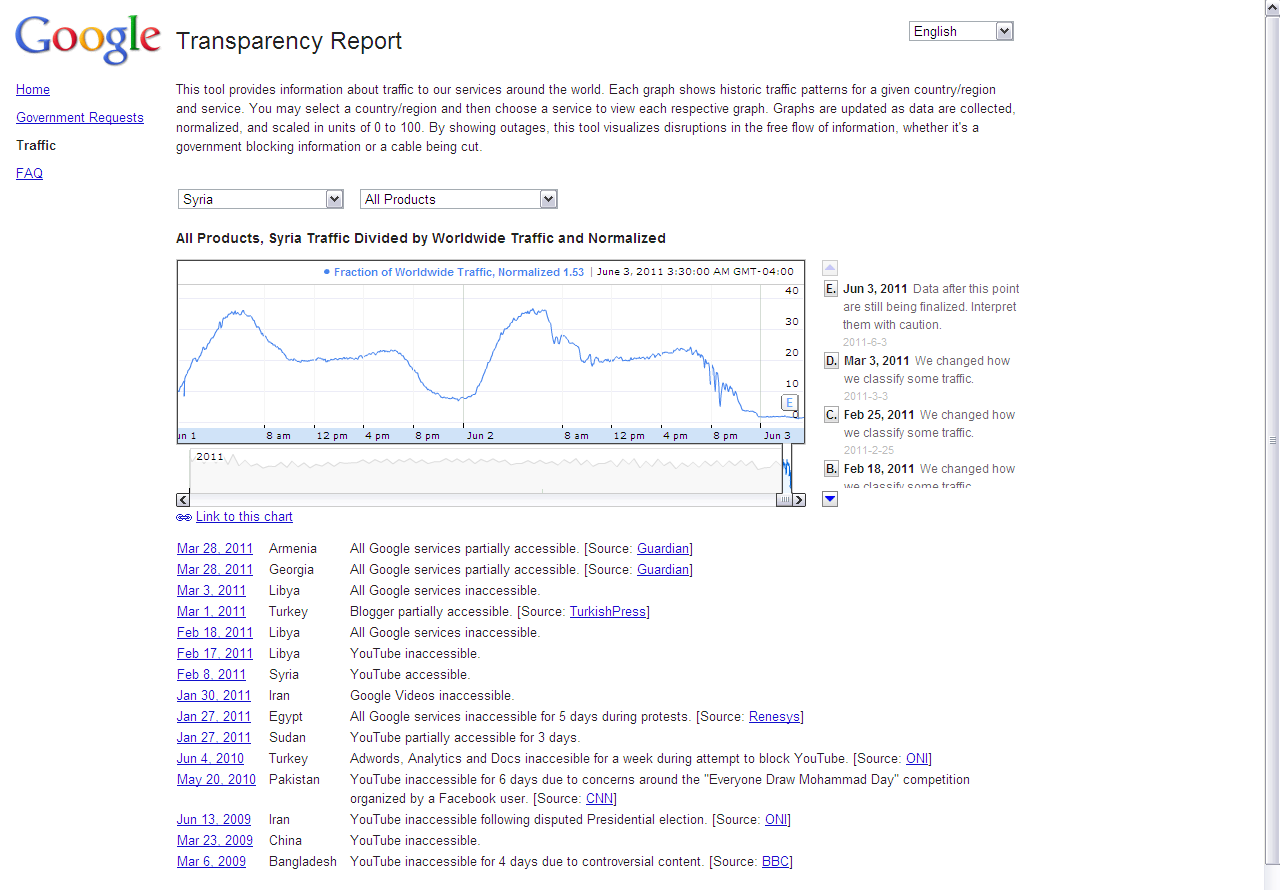The height and width of the screenshot is (890, 1280).
Task: Open ONI source for Turkey entry
Action: click(917, 758)
